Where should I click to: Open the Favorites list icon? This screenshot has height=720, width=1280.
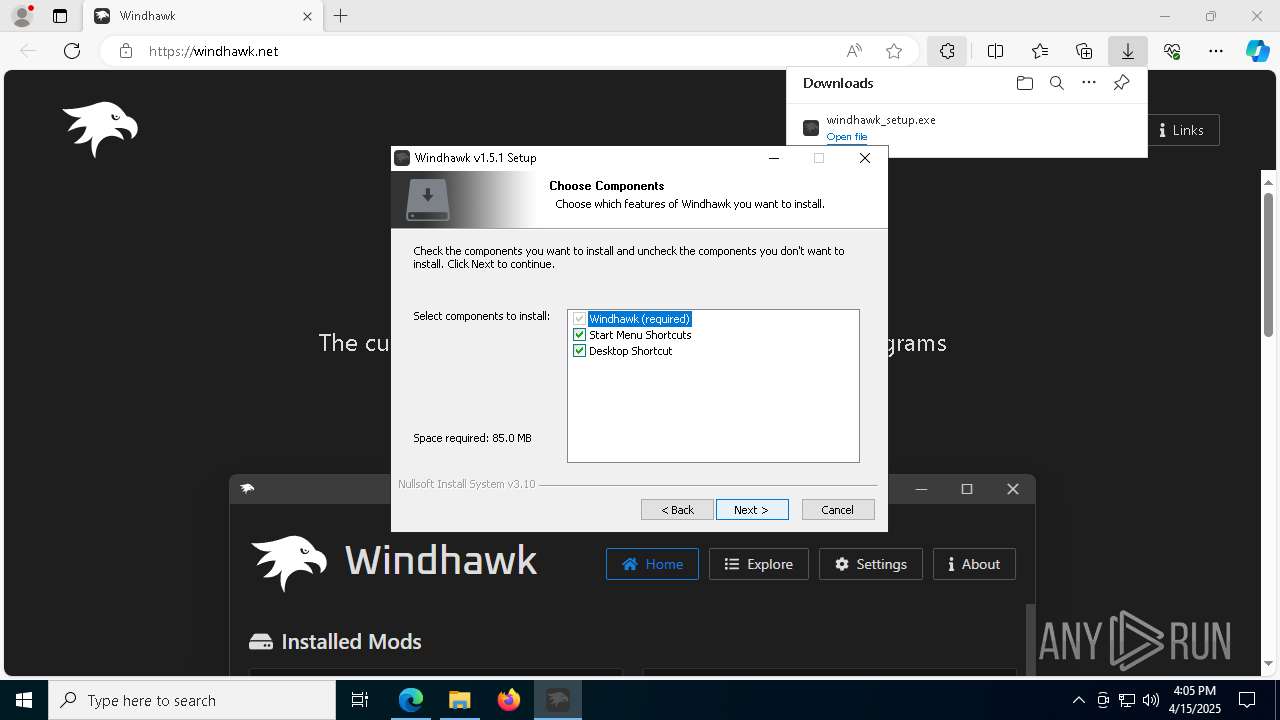tap(1040, 51)
